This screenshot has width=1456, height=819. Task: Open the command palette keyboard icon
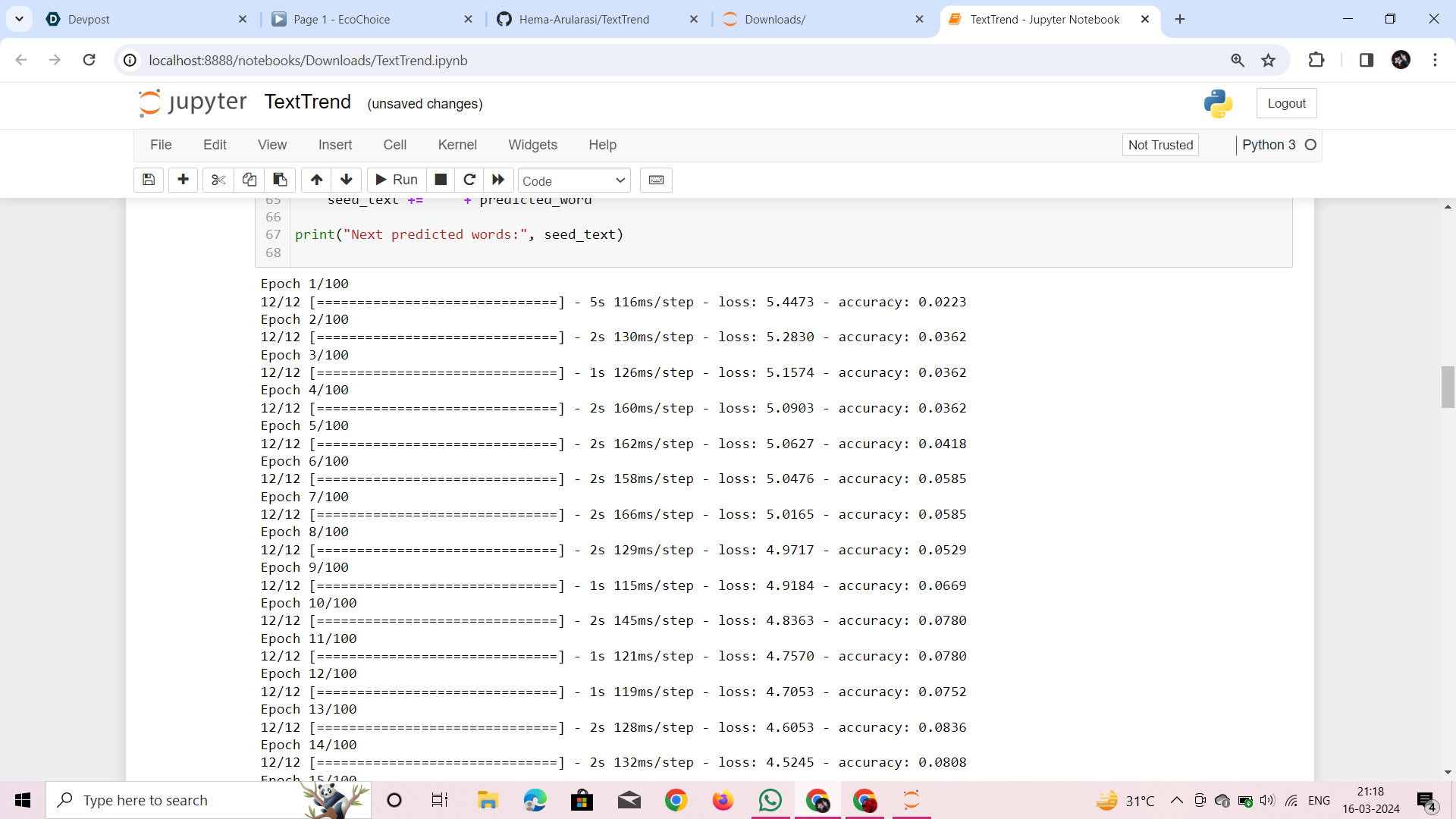tap(656, 180)
